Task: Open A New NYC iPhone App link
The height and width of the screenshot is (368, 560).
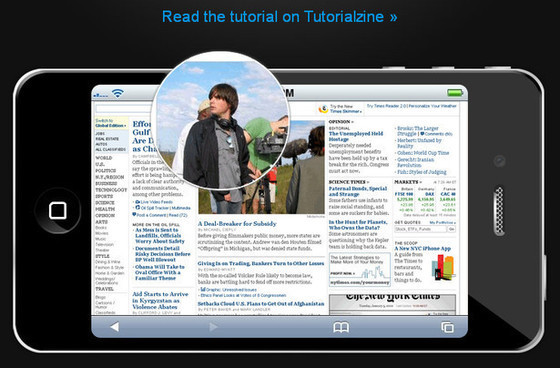Action: point(422,249)
